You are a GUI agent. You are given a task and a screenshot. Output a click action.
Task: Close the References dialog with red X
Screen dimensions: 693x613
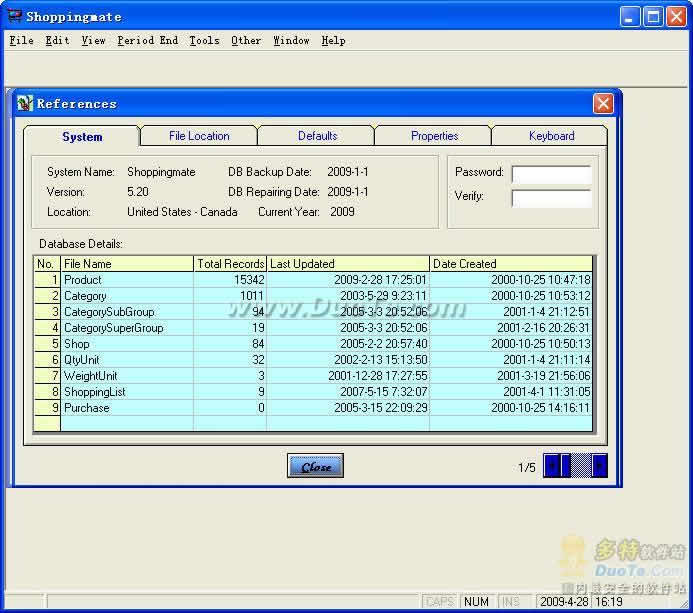coord(603,104)
